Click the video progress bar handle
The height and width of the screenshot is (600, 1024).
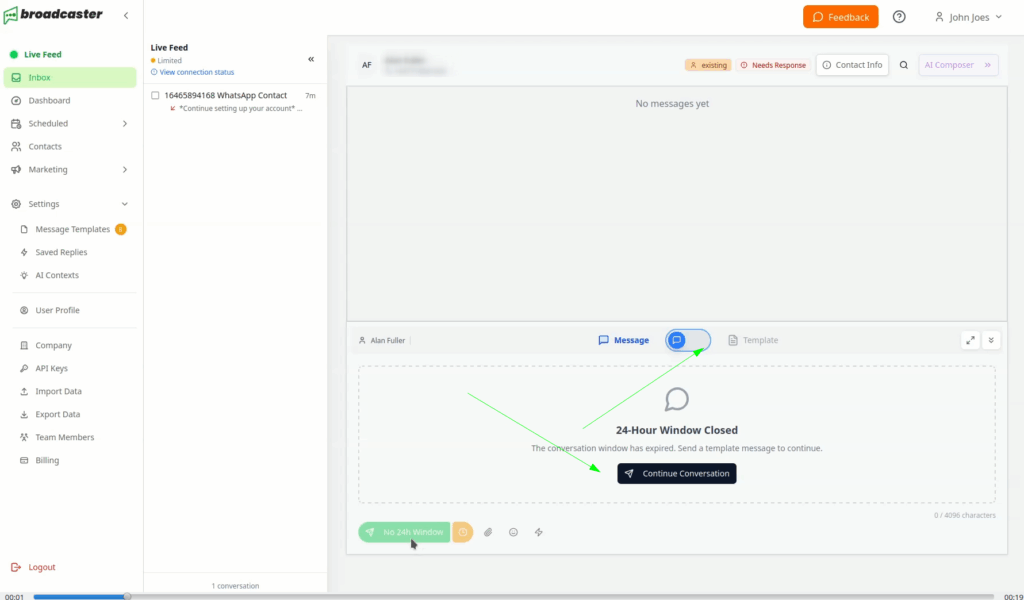pos(127,596)
